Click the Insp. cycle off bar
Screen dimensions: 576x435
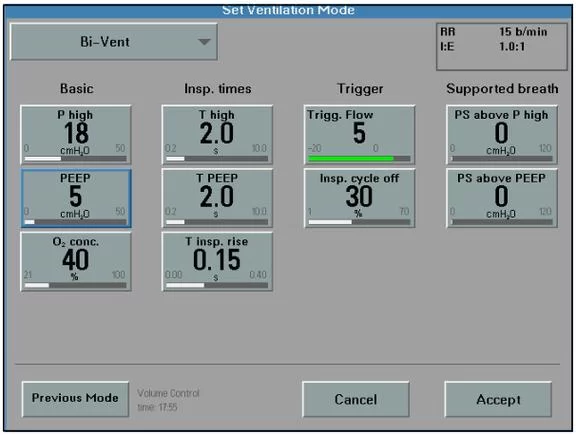(359, 222)
